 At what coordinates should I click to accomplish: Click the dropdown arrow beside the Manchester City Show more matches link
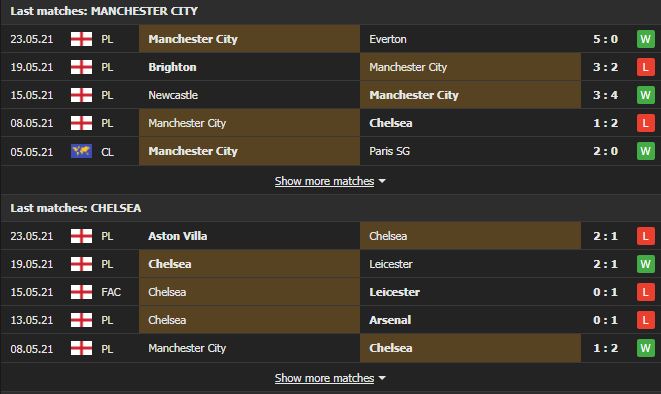click(x=382, y=181)
